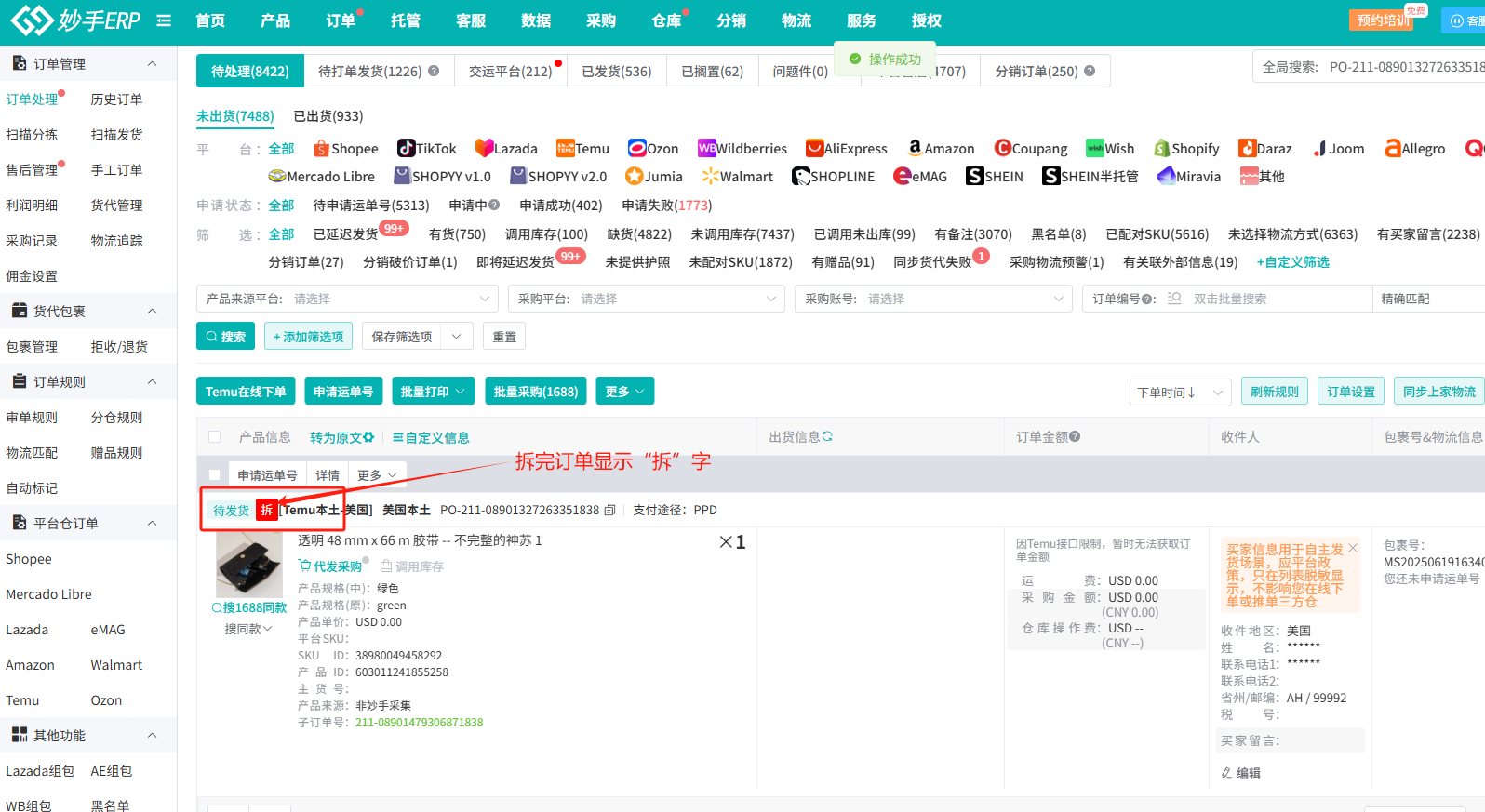The width and height of the screenshot is (1485, 812).
Task: Click the red 拆 split order badge
Action: pos(267,510)
